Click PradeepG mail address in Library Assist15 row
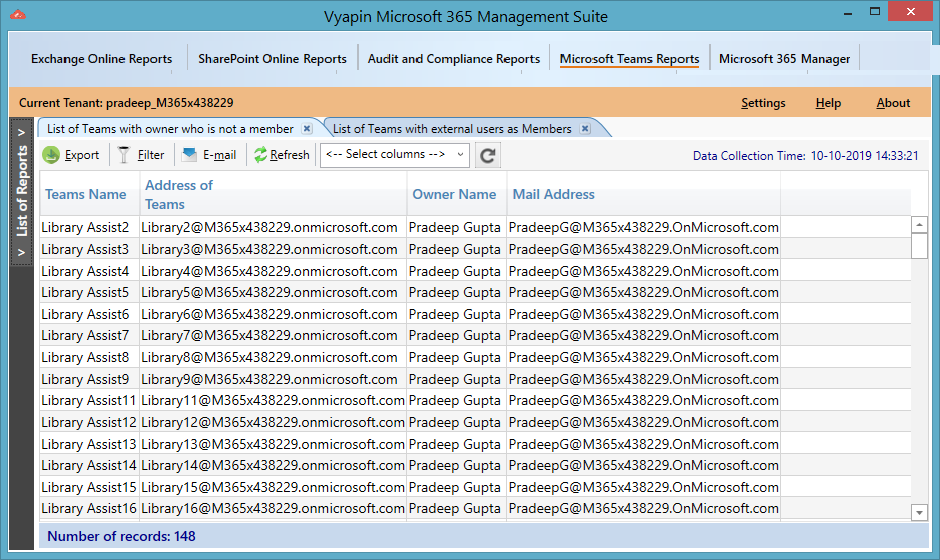The image size is (940, 560). click(644, 487)
